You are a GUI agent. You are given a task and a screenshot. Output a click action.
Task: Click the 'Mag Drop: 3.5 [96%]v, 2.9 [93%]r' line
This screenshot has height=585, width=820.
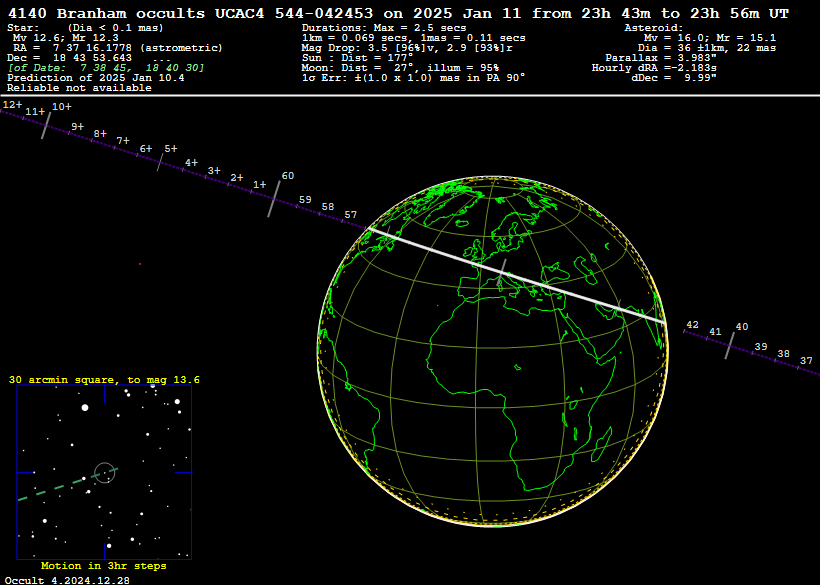click(407, 48)
